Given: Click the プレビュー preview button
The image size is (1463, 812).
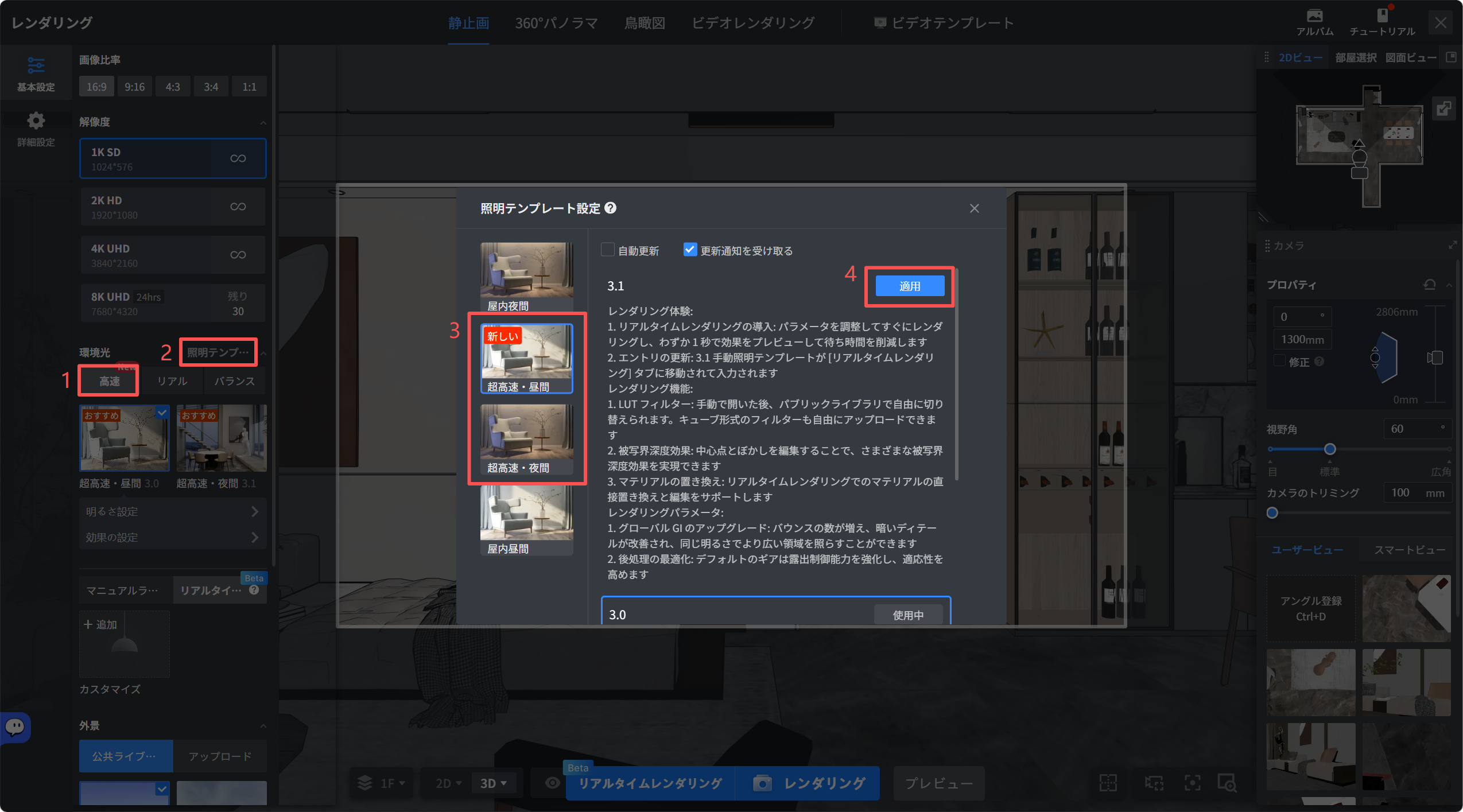Looking at the screenshot, I should coord(939,783).
